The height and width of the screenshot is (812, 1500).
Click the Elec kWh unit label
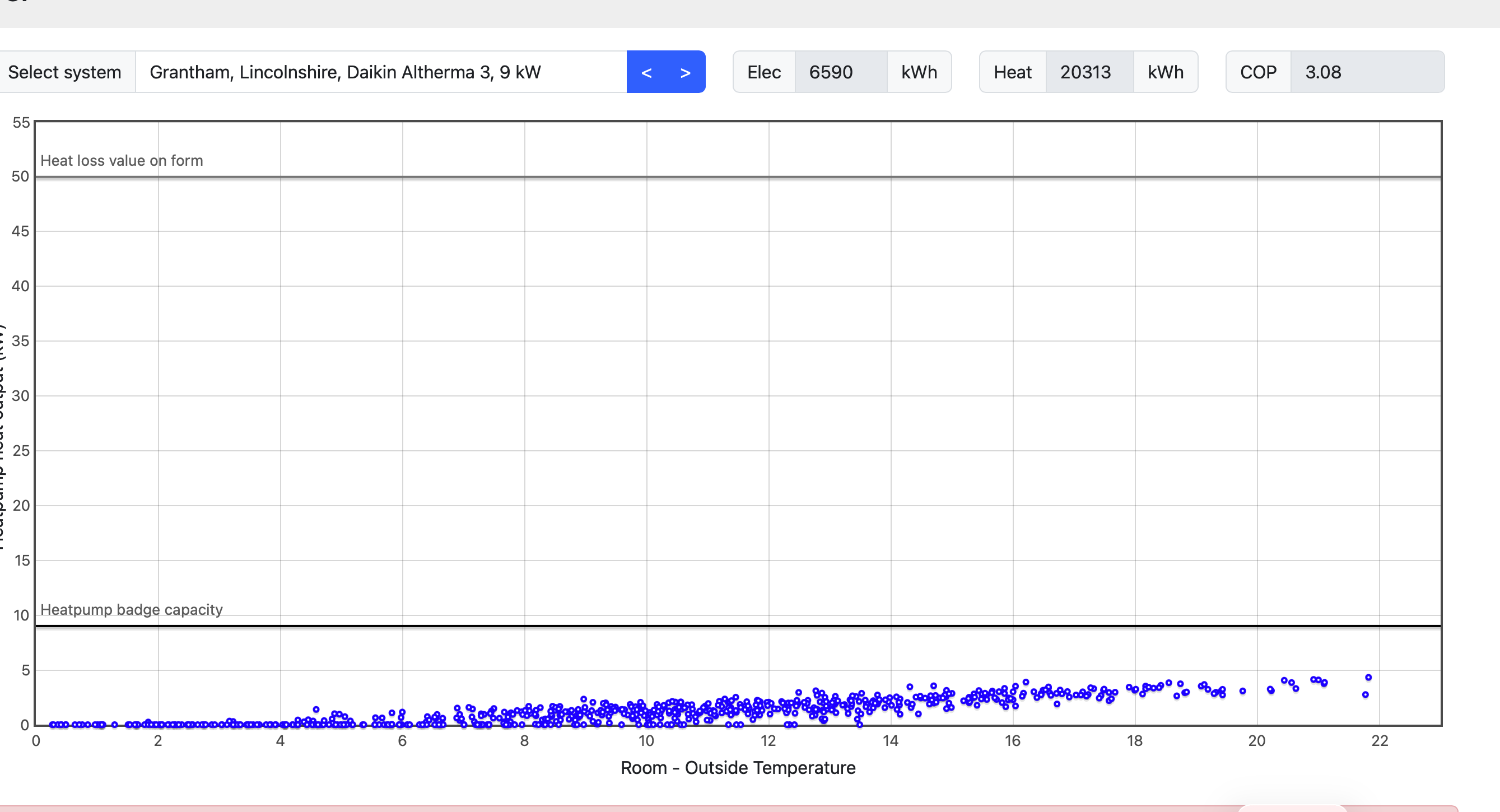[x=919, y=72]
